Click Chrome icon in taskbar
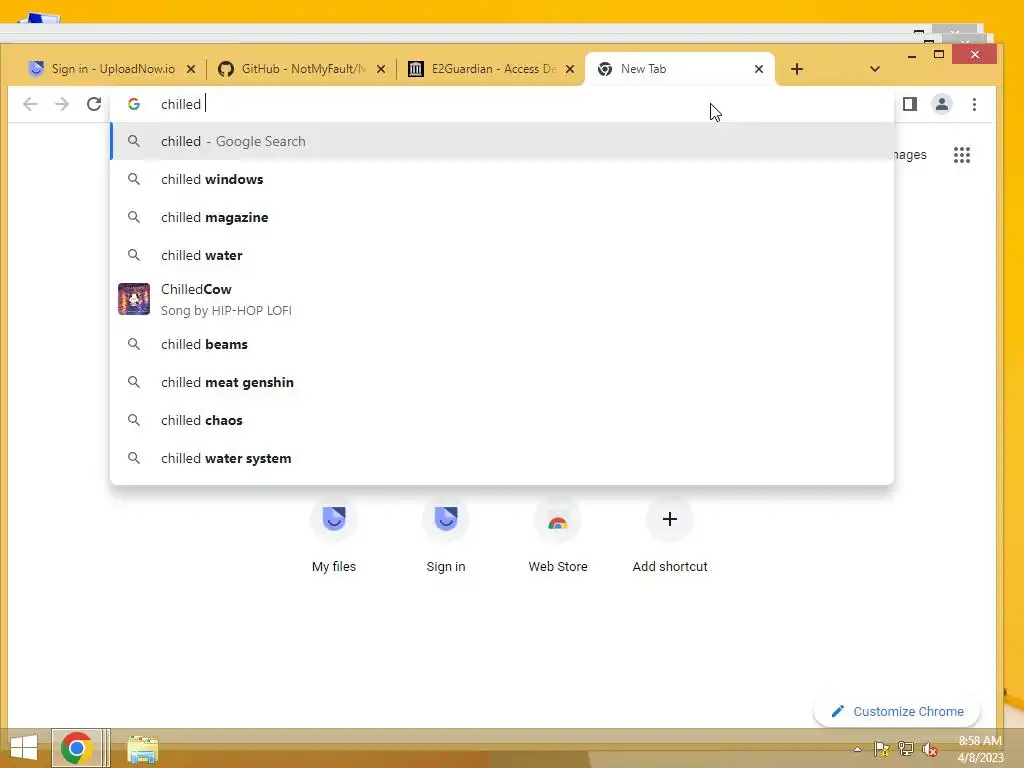Screen dimensions: 1024x768 click(x=77, y=748)
